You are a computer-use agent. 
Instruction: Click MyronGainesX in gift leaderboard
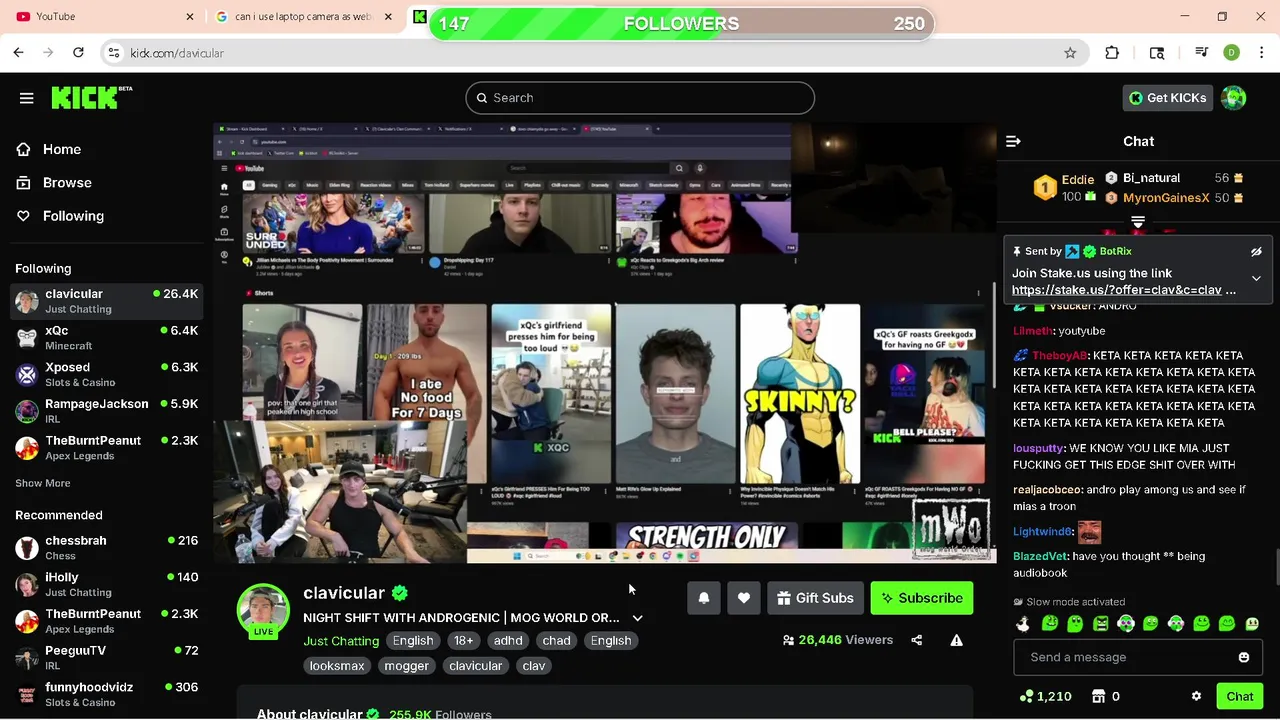coord(1166,198)
